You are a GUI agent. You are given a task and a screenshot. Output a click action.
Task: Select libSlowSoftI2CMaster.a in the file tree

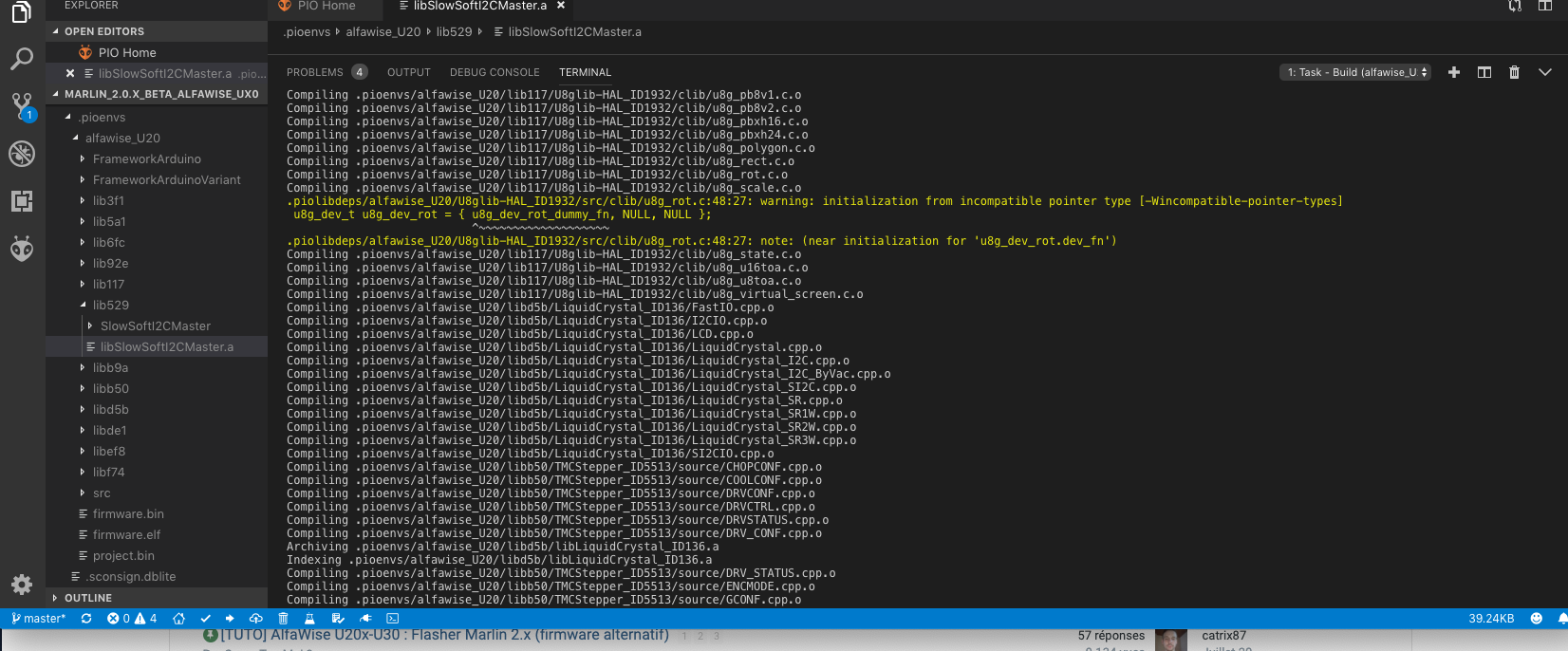(x=157, y=346)
